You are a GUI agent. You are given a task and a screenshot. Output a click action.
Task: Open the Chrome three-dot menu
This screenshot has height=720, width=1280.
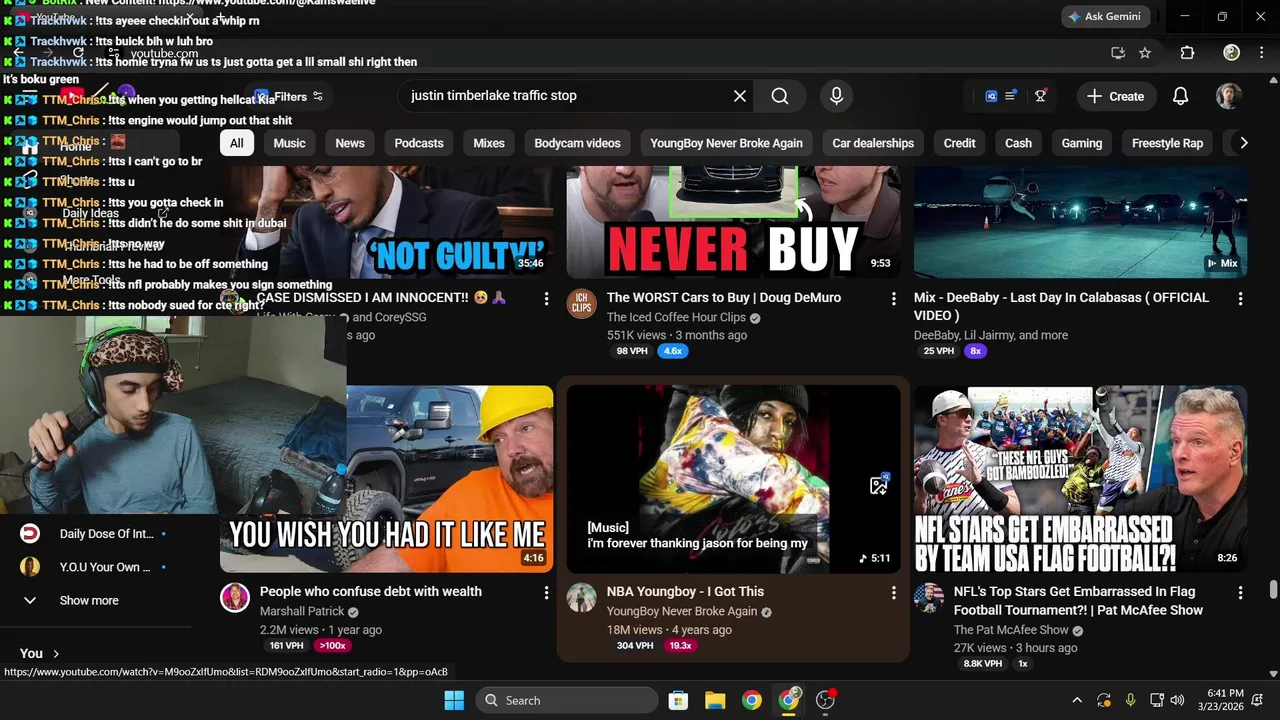(1261, 53)
